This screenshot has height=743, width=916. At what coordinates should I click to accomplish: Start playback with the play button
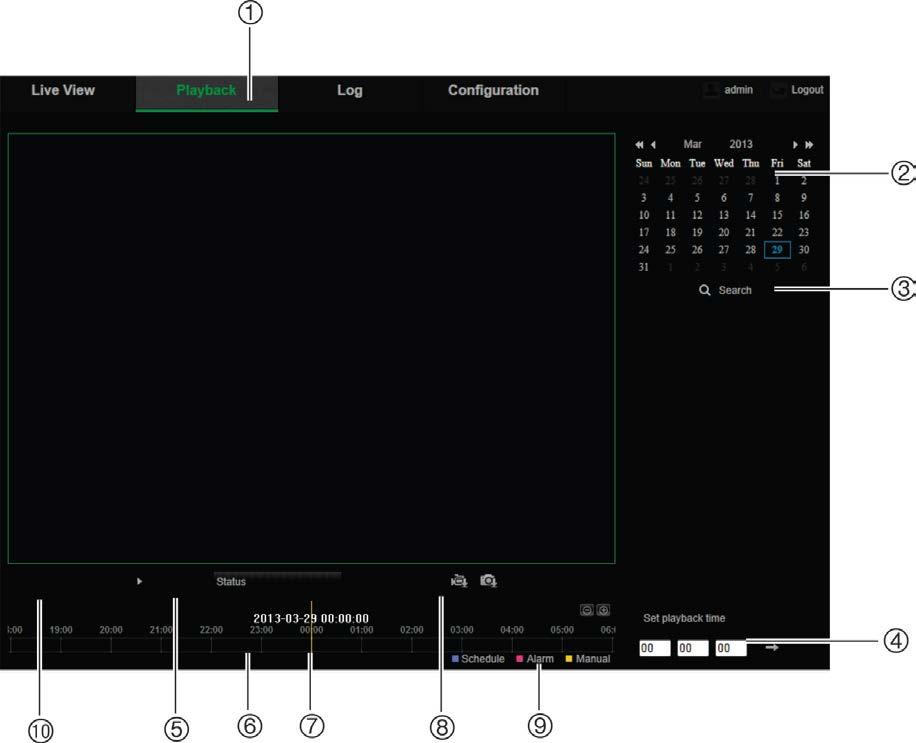(139, 581)
